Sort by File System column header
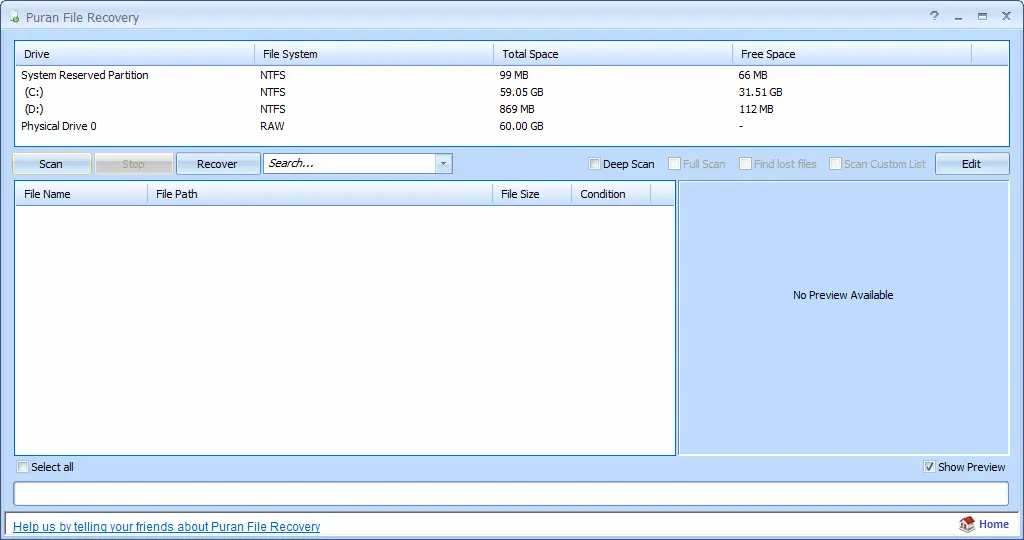Viewport: 1024px width, 540px height. point(374,54)
